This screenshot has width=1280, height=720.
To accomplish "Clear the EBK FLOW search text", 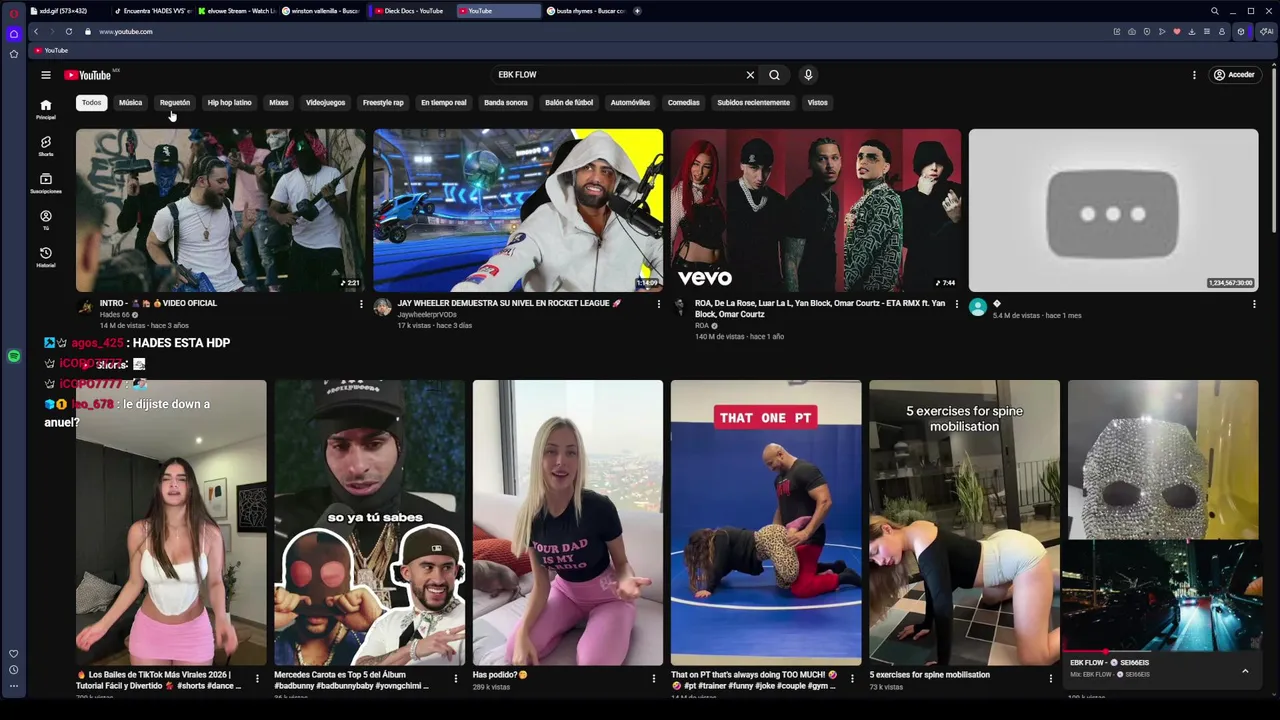I will [x=750, y=75].
